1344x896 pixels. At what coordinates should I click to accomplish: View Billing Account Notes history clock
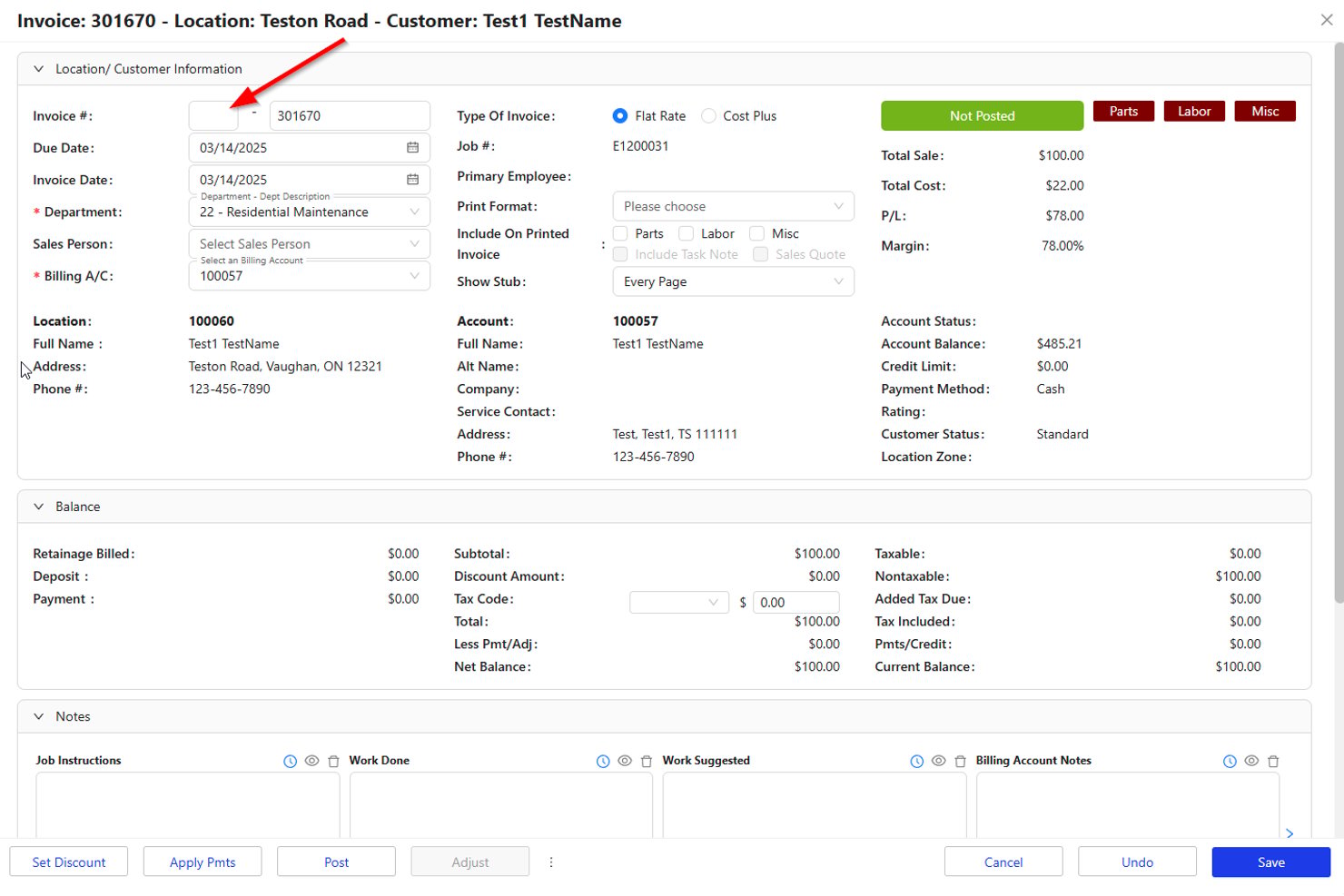[1230, 762]
